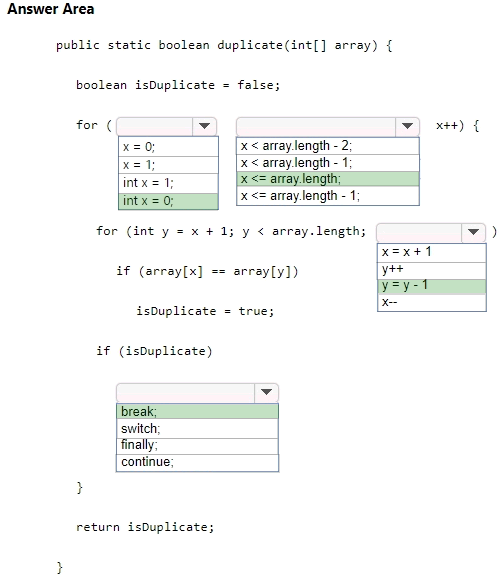The height and width of the screenshot is (579, 504).
Task: Pick the 'finally;' option
Action: [198, 446]
